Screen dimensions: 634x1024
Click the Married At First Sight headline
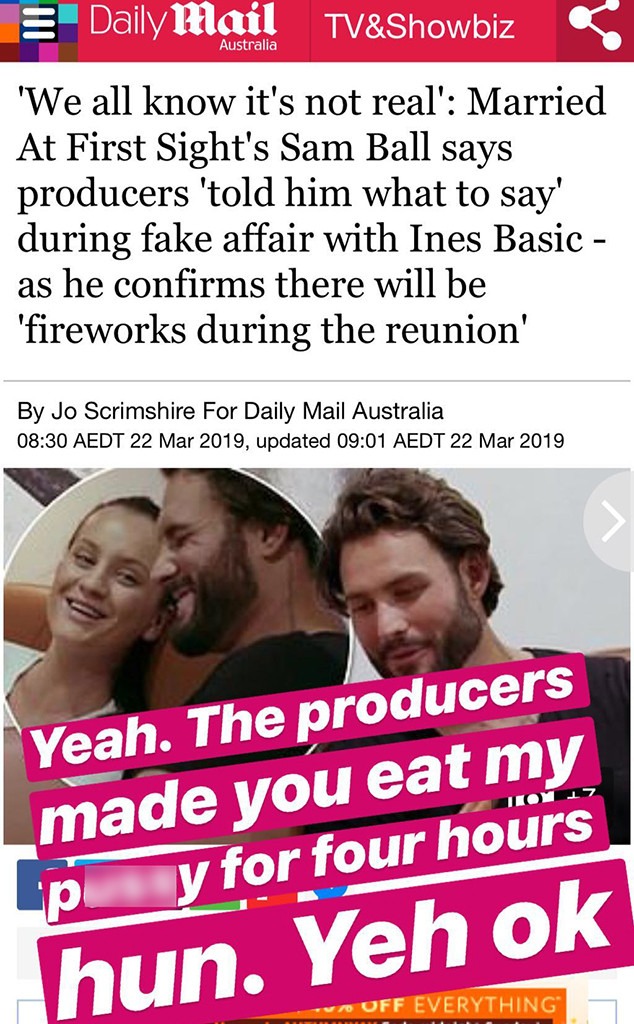312,216
